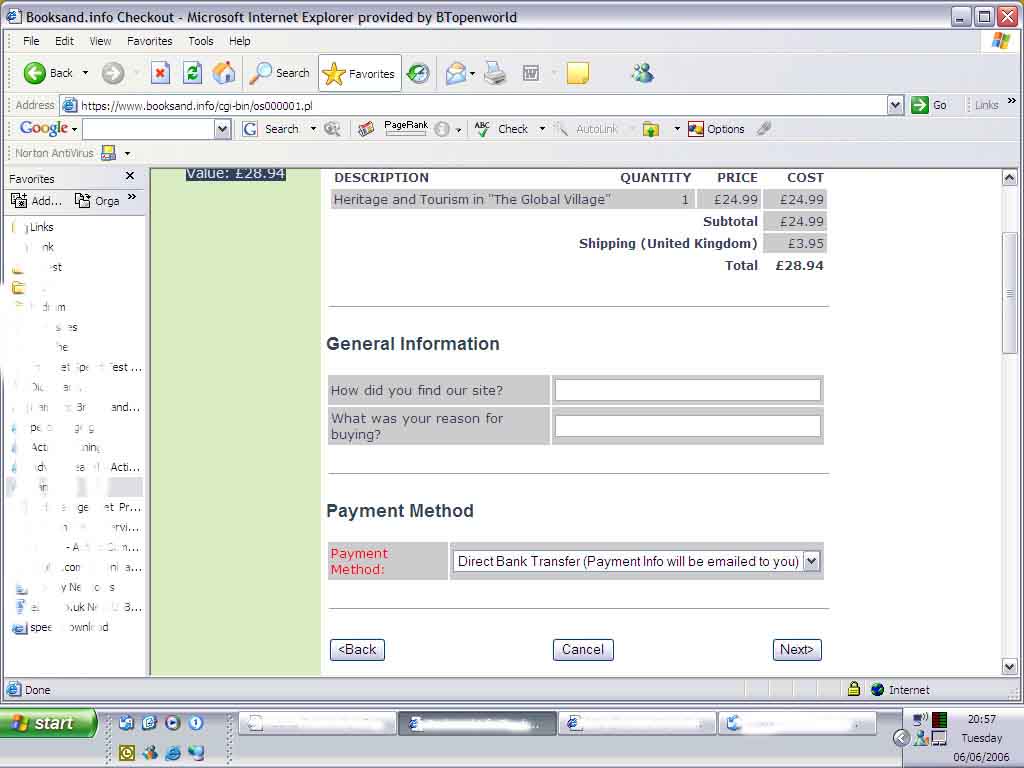Click the 'How did you find our site?' field
The image size is (1024, 768).
[687, 390]
